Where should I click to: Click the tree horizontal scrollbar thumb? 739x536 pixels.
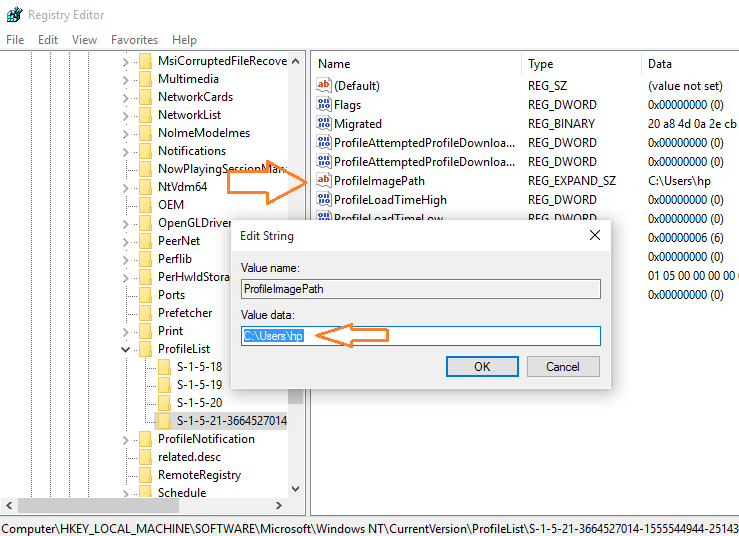[98, 505]
